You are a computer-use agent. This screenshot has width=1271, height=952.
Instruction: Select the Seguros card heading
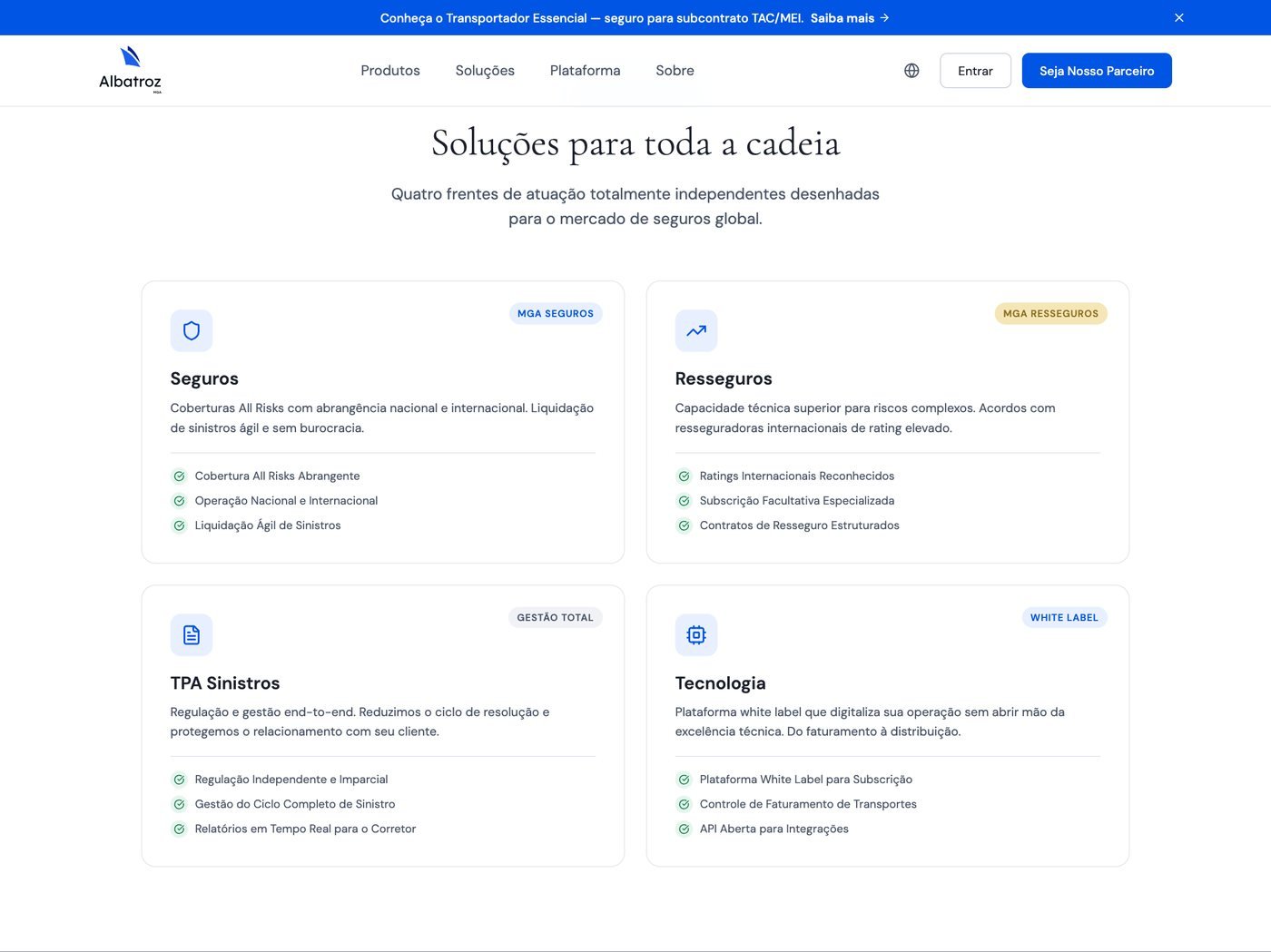pos(204,378)
